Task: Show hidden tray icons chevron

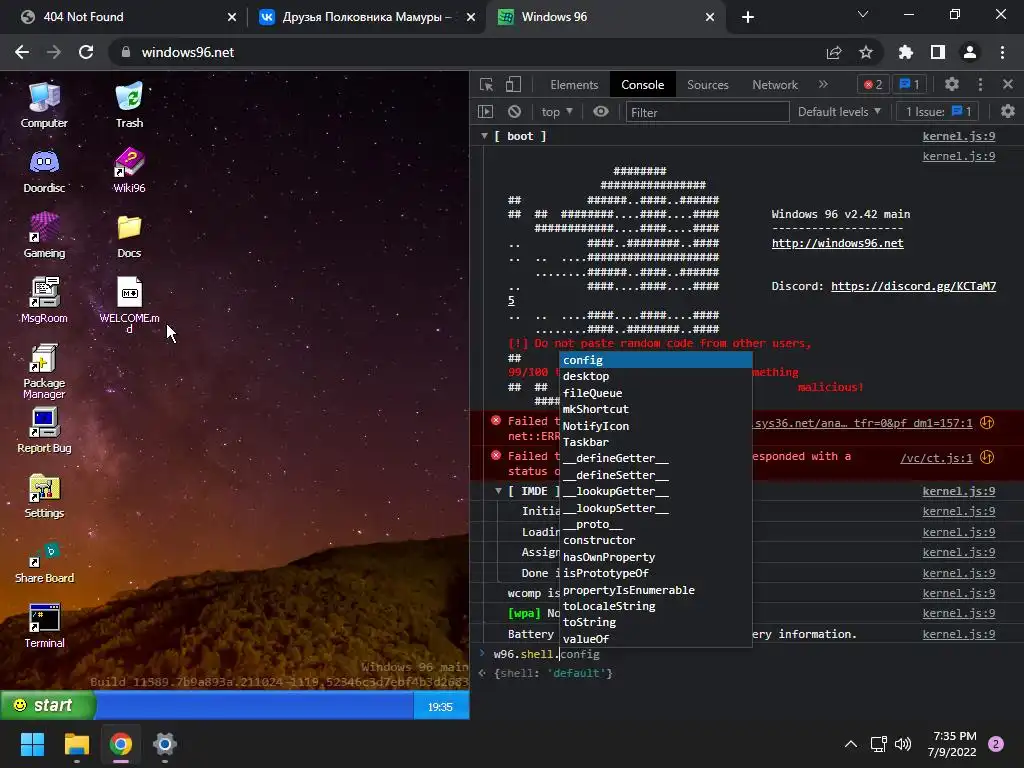Action: [851, 744]
